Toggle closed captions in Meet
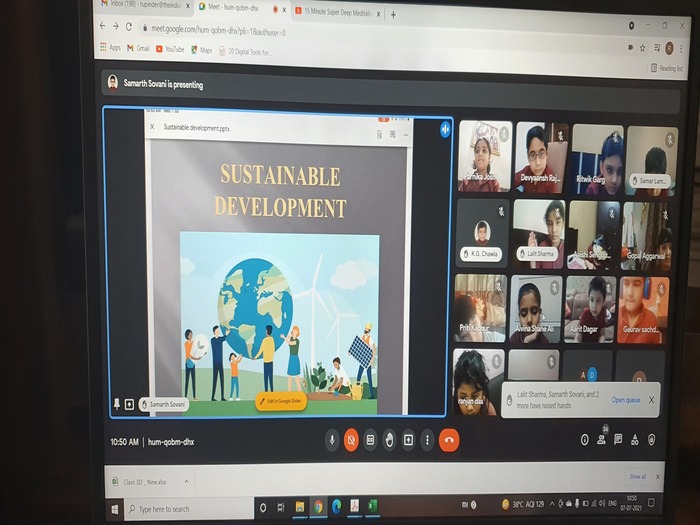Screen dimensions: 700x525 pyautogui.click(x=370, y=440)
